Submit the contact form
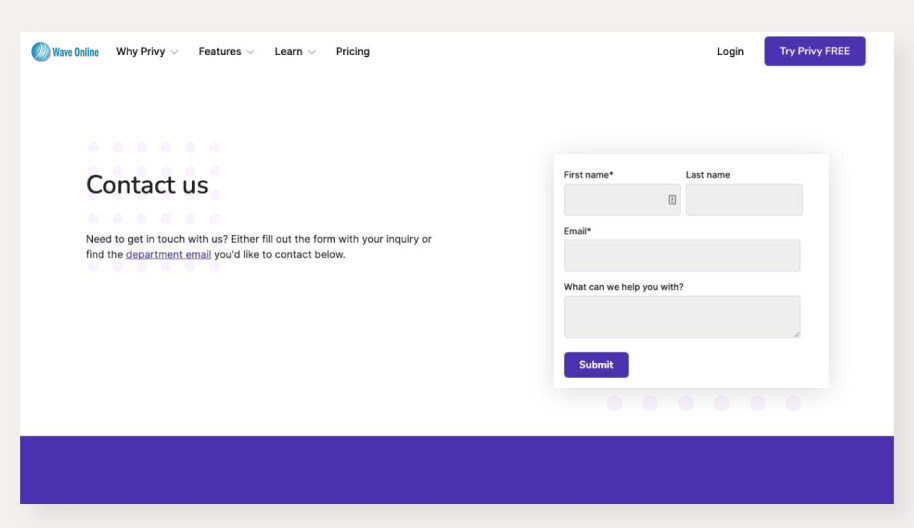 tap(596, 365)
